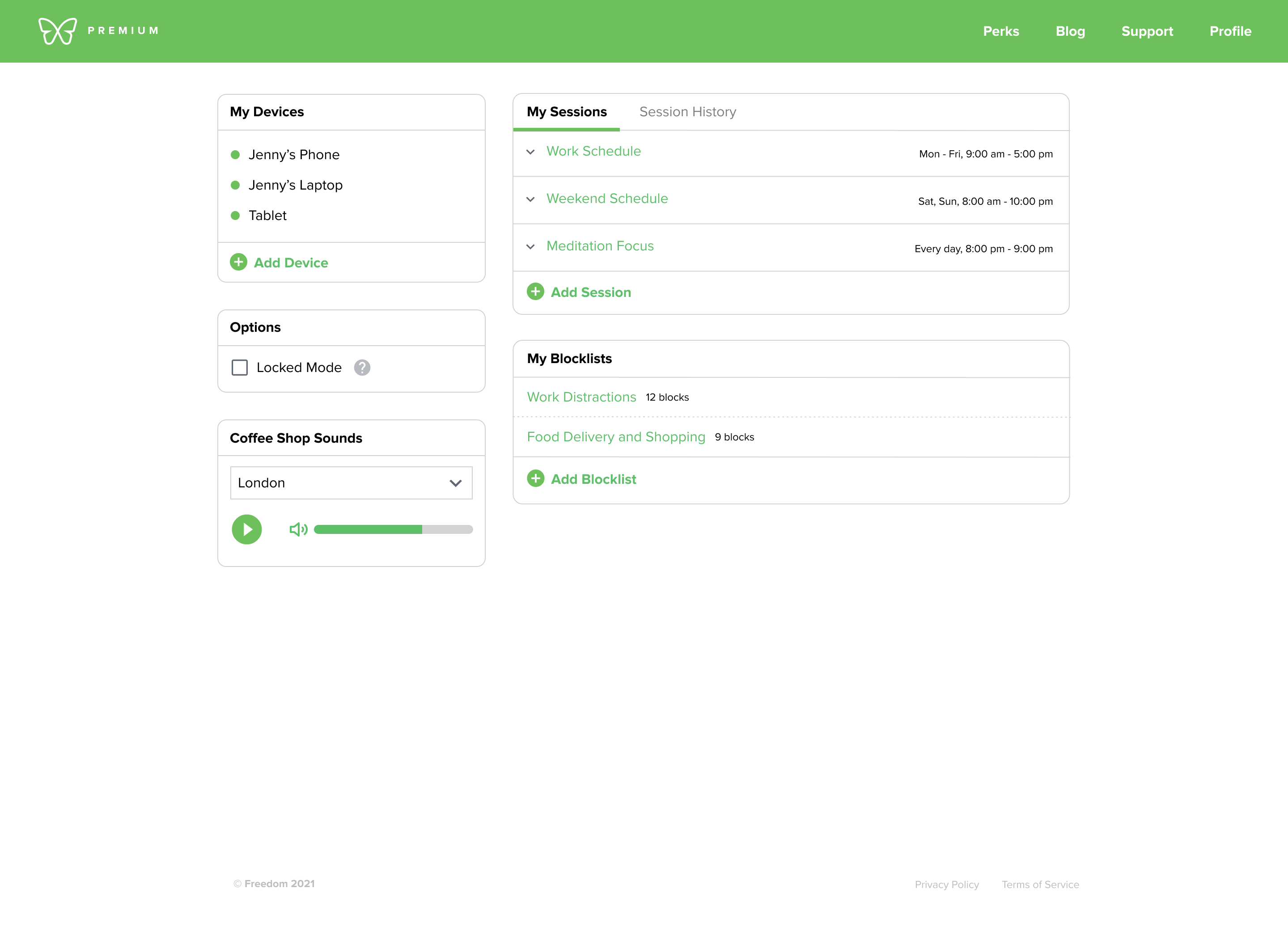
Task: Switch to the Session History tab
Action: (x=687, y=112)
